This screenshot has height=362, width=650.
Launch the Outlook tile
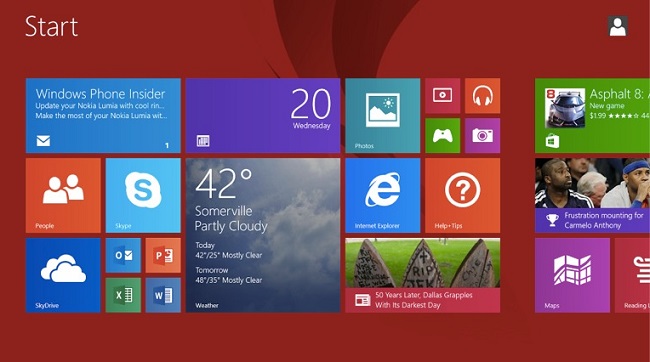pyautogui.click(x=123, y=255)
